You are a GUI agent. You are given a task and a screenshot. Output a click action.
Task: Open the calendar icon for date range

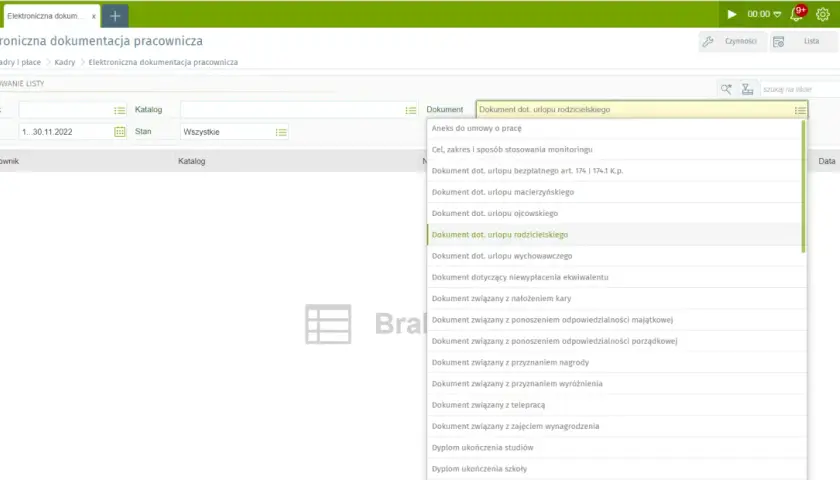pyautogui.click(x=119, y=132)
